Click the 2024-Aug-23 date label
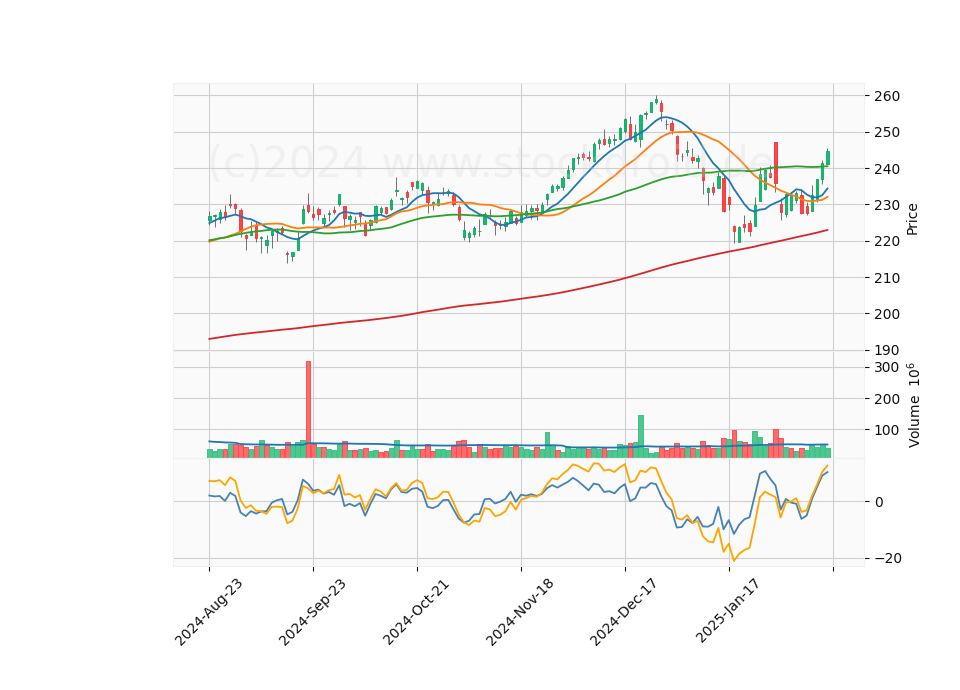 (x=209, y=612)
